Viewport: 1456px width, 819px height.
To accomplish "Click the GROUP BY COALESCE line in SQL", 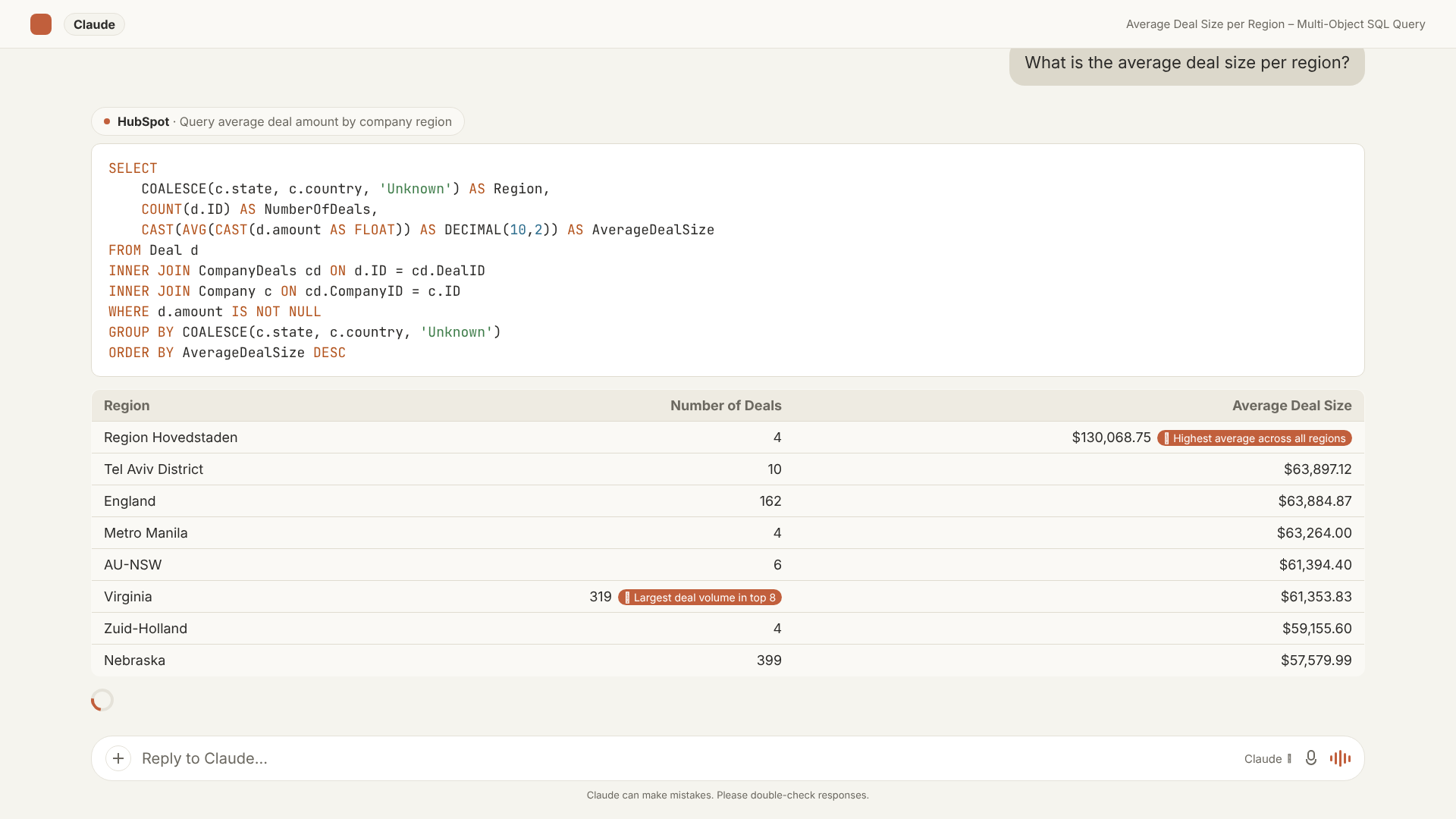I will (305, 332).
